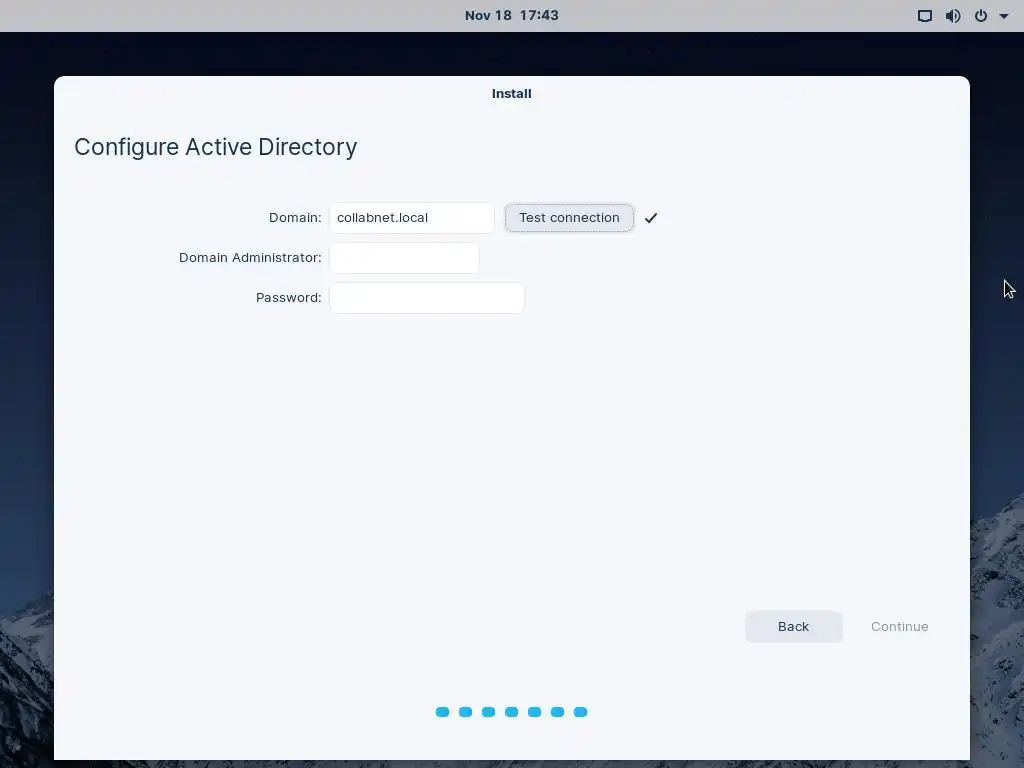Open the screen display icon in top bar
The height and width of the screenshot is (768, 1024).
925,16
